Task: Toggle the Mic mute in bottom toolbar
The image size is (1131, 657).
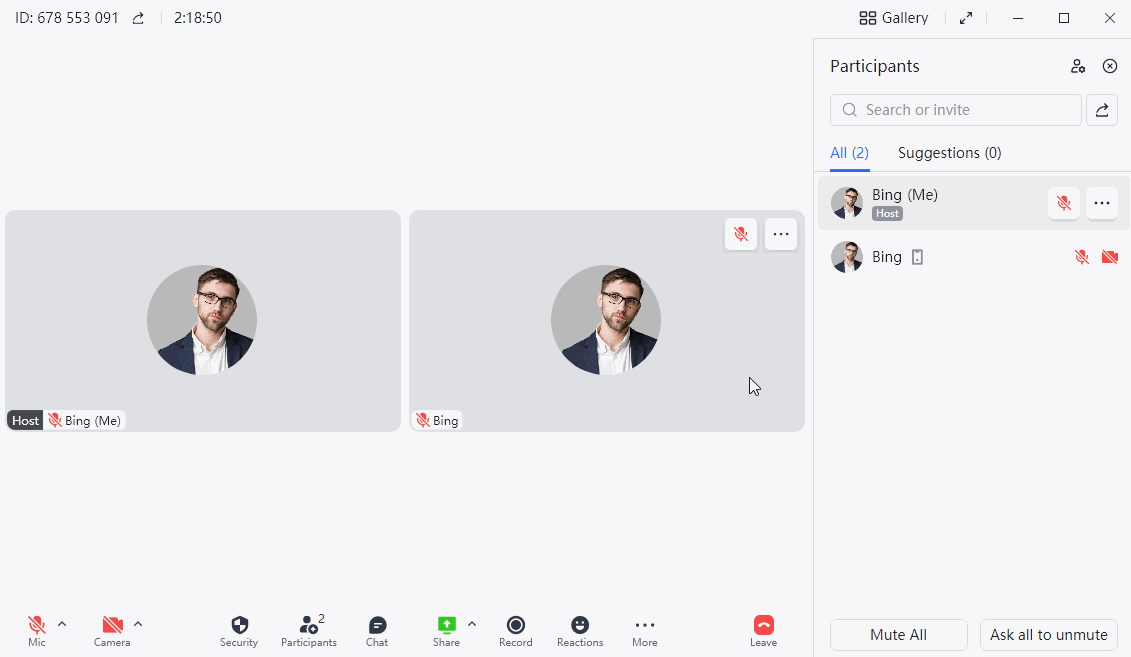Action: tap(36, 625)
